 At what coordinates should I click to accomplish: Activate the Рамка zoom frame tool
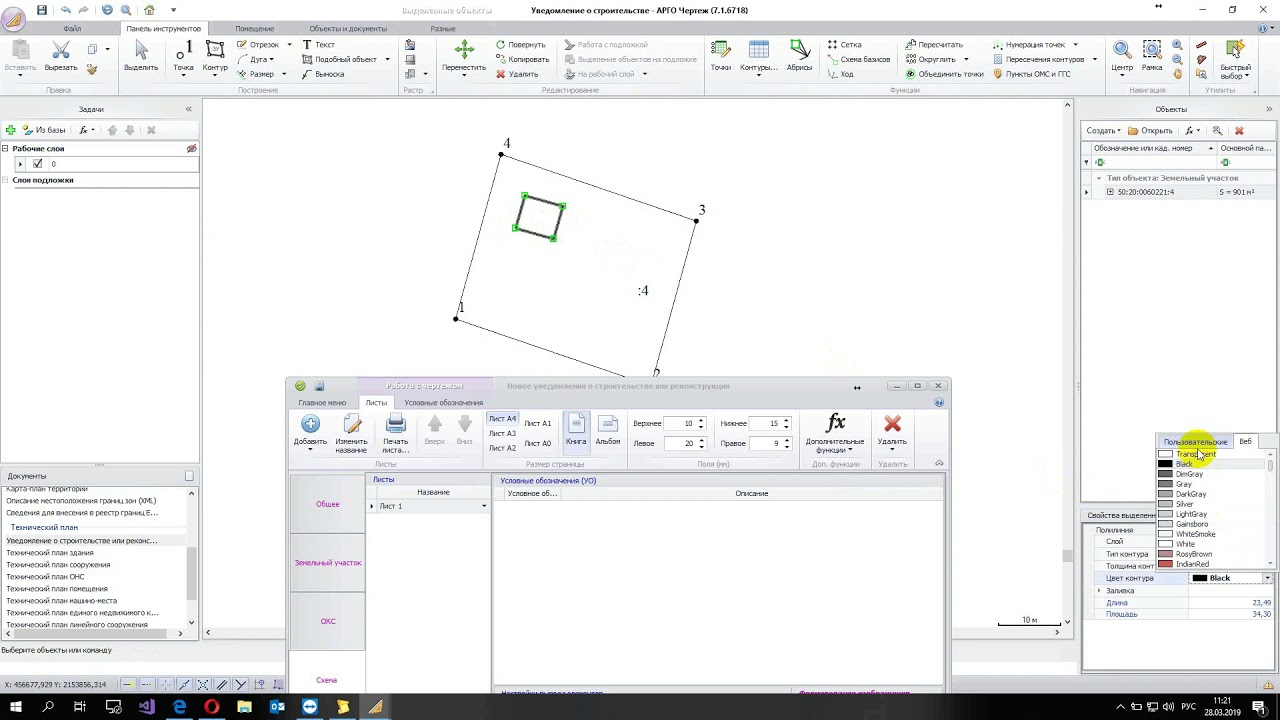1152,56
